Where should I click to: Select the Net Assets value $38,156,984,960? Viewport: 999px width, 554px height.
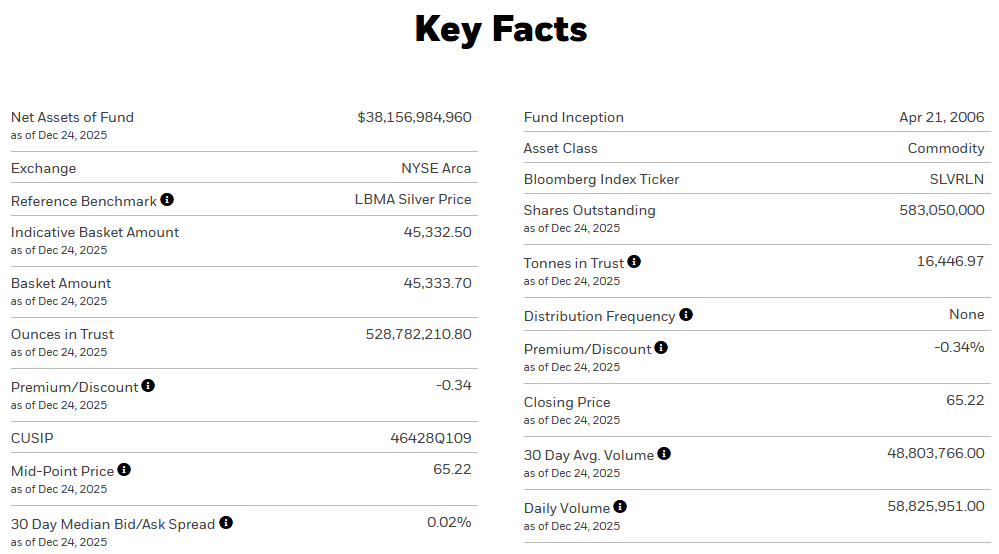tap(414, 117)
